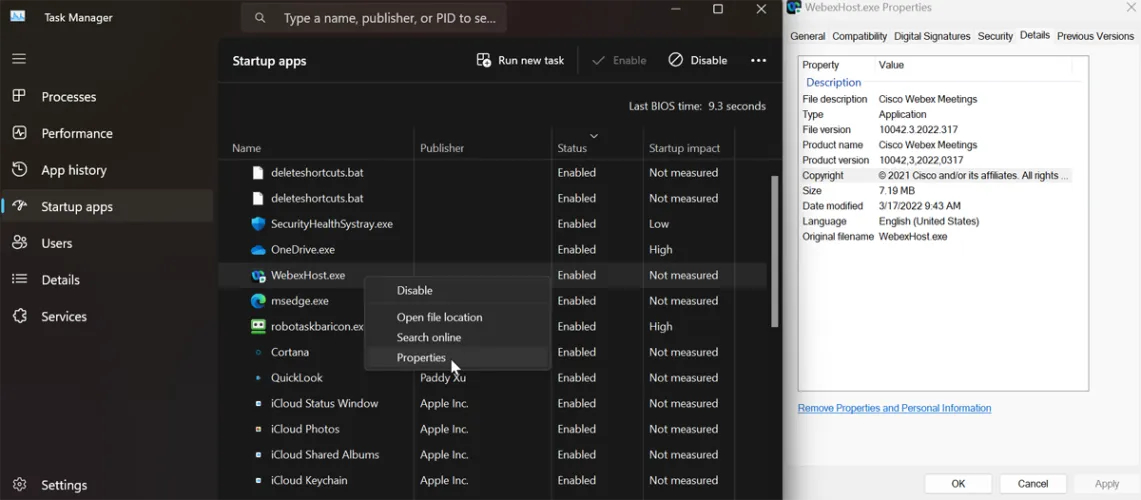Open Services from the sidebar icon
The height and width of the screenshot is (500, 1141).
tap(18, 316)
